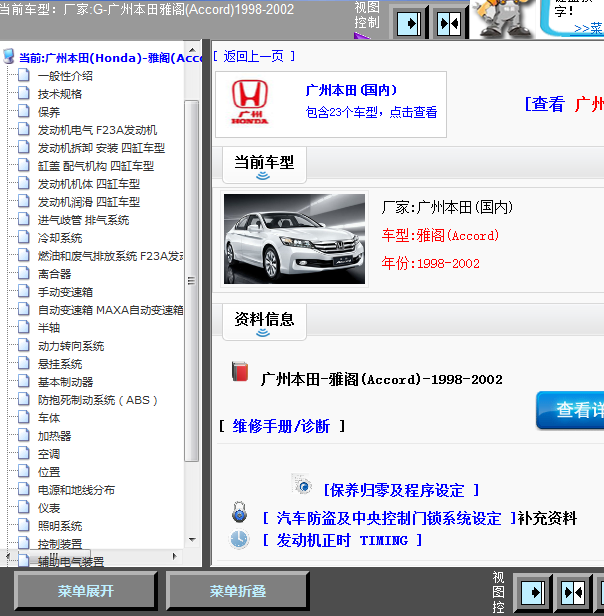Click the wave chevron under 资料信息 tab

click(263, 333)
